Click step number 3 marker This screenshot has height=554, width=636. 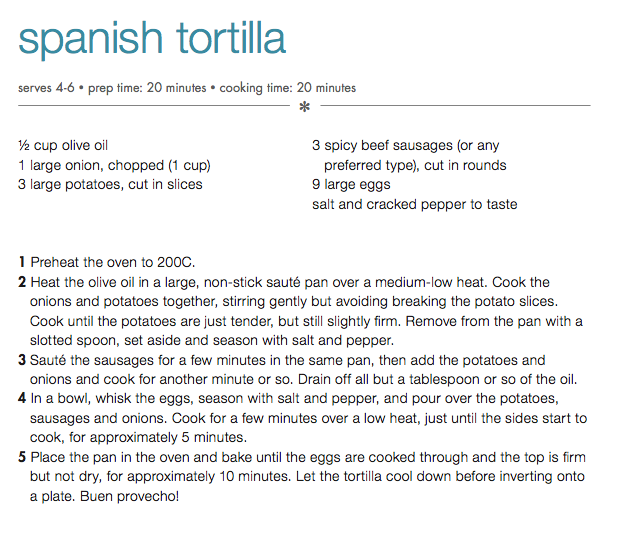22,360
